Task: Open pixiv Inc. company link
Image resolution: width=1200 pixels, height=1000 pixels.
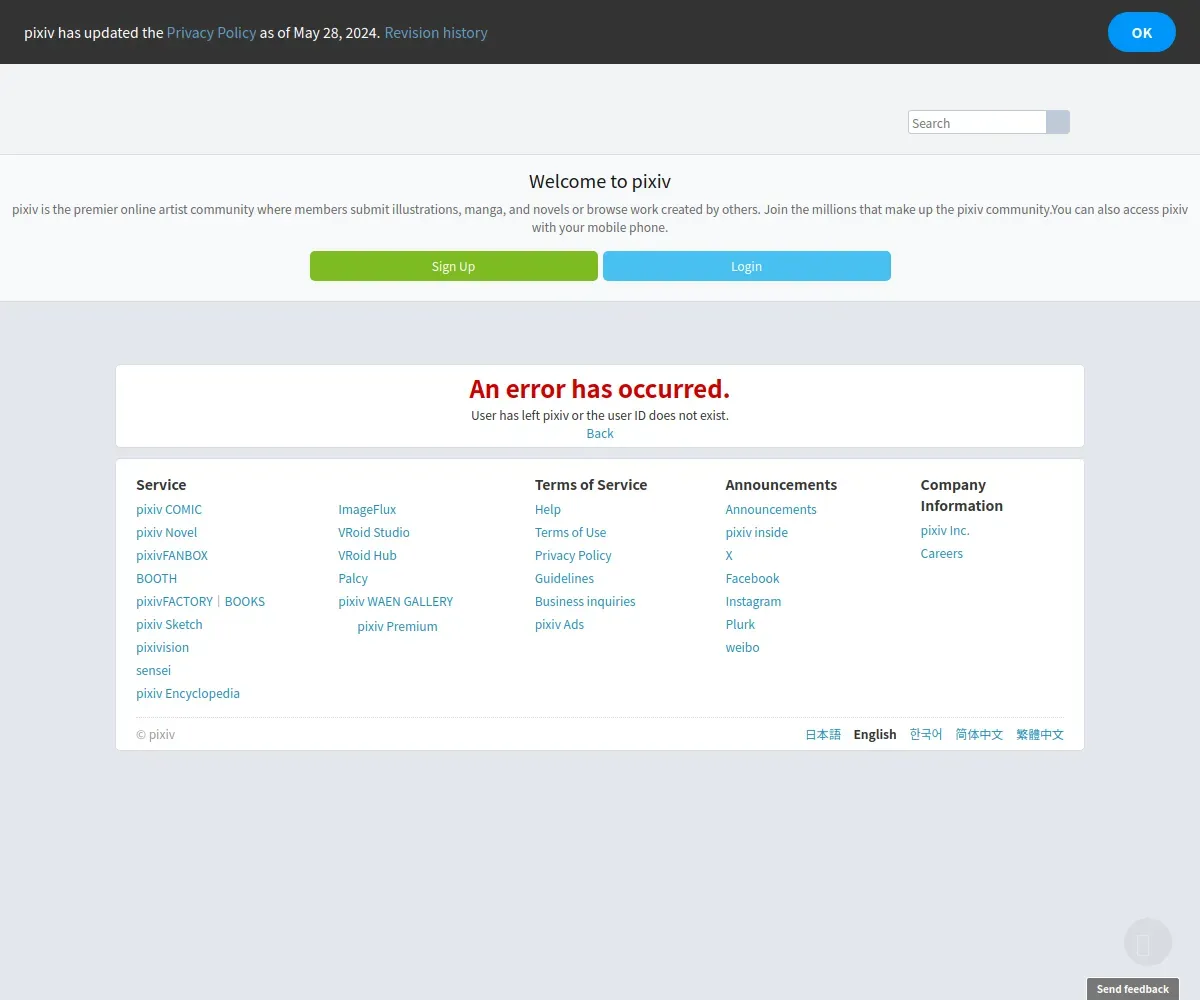Action: click(x=945, y=530)
